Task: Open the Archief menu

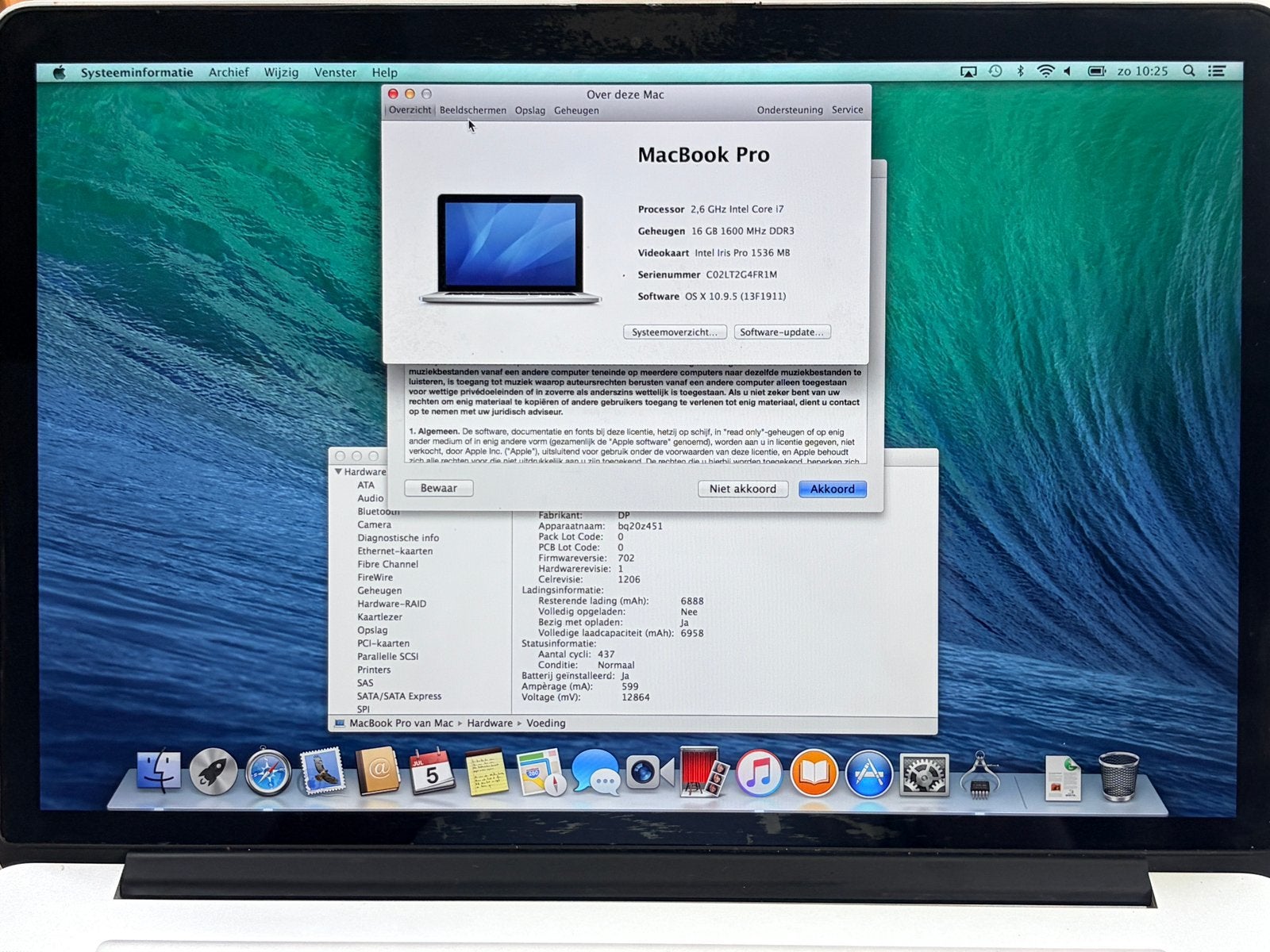Action: [x=229, y=72]
